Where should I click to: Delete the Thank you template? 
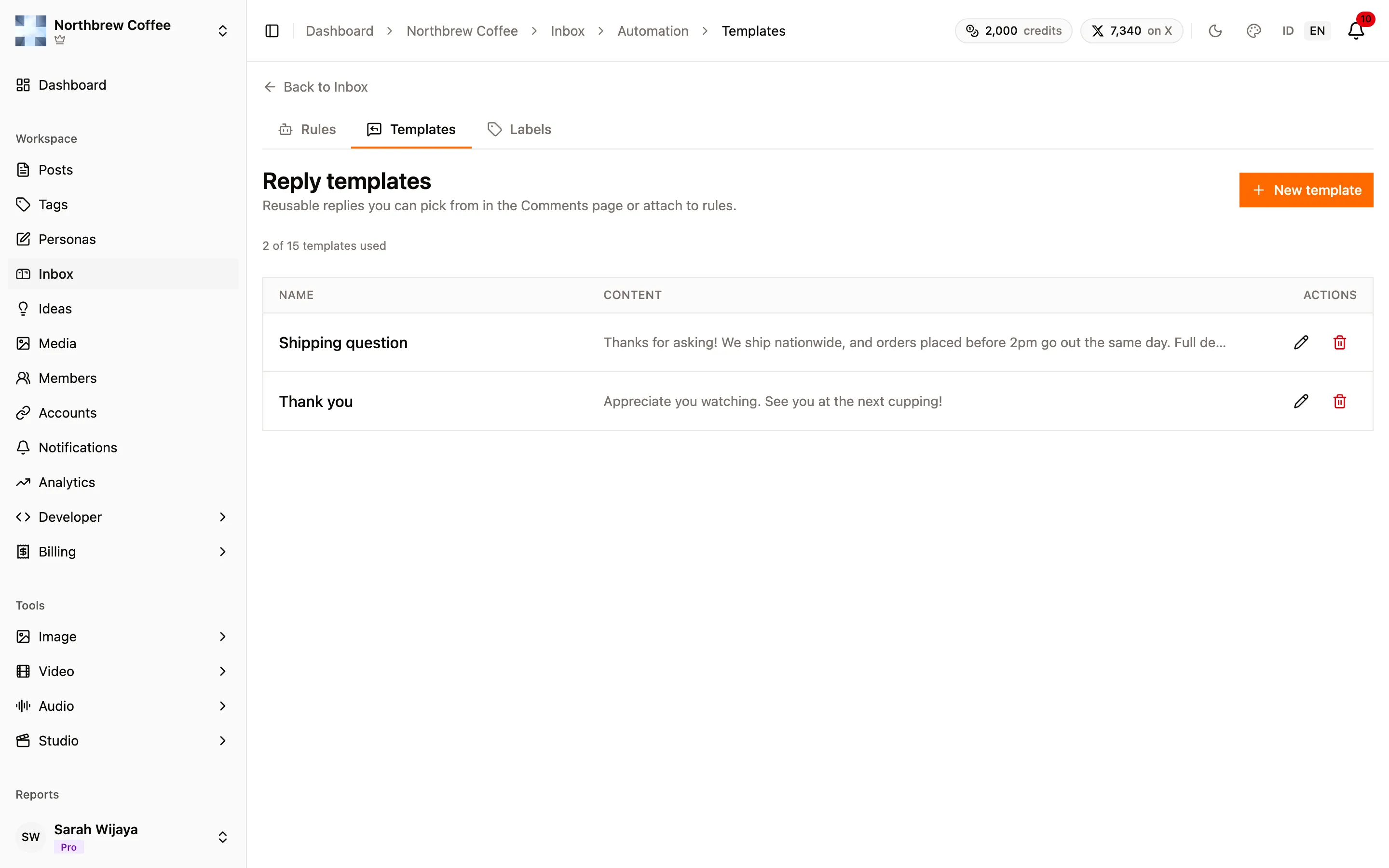(x=1339, y=401)
